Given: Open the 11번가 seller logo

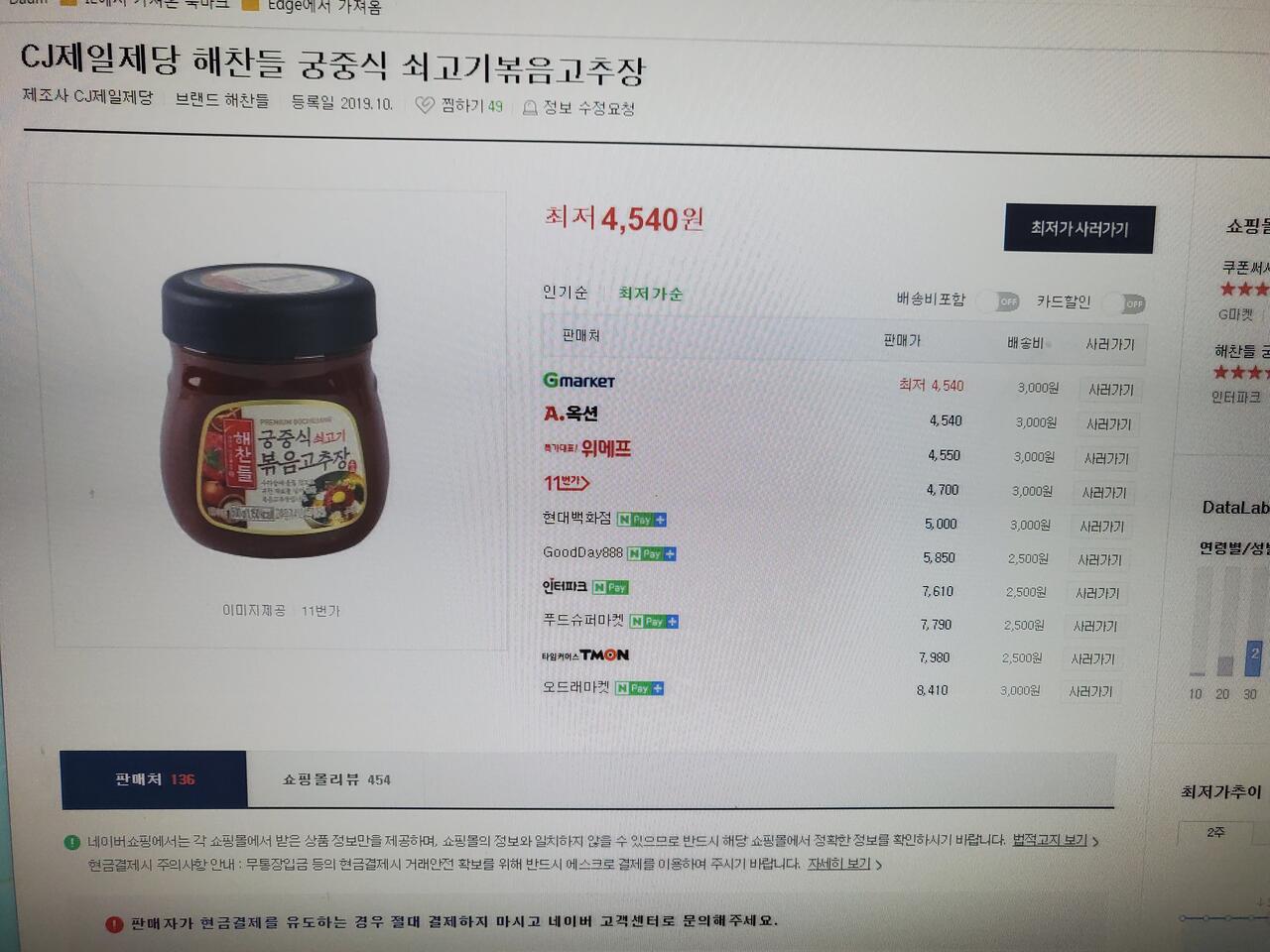Looking at the screenshot, I should pyautogui.click(x=566, y=483).
